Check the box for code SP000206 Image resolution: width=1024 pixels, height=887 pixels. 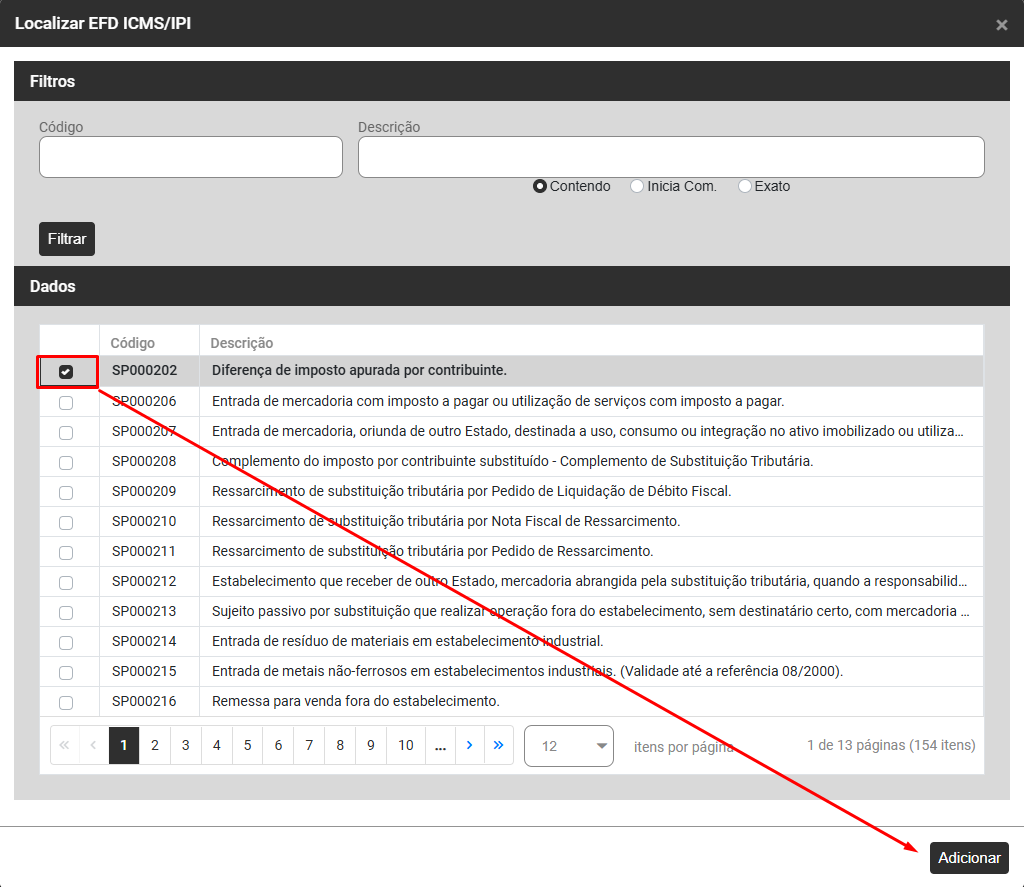click(66, 402)
